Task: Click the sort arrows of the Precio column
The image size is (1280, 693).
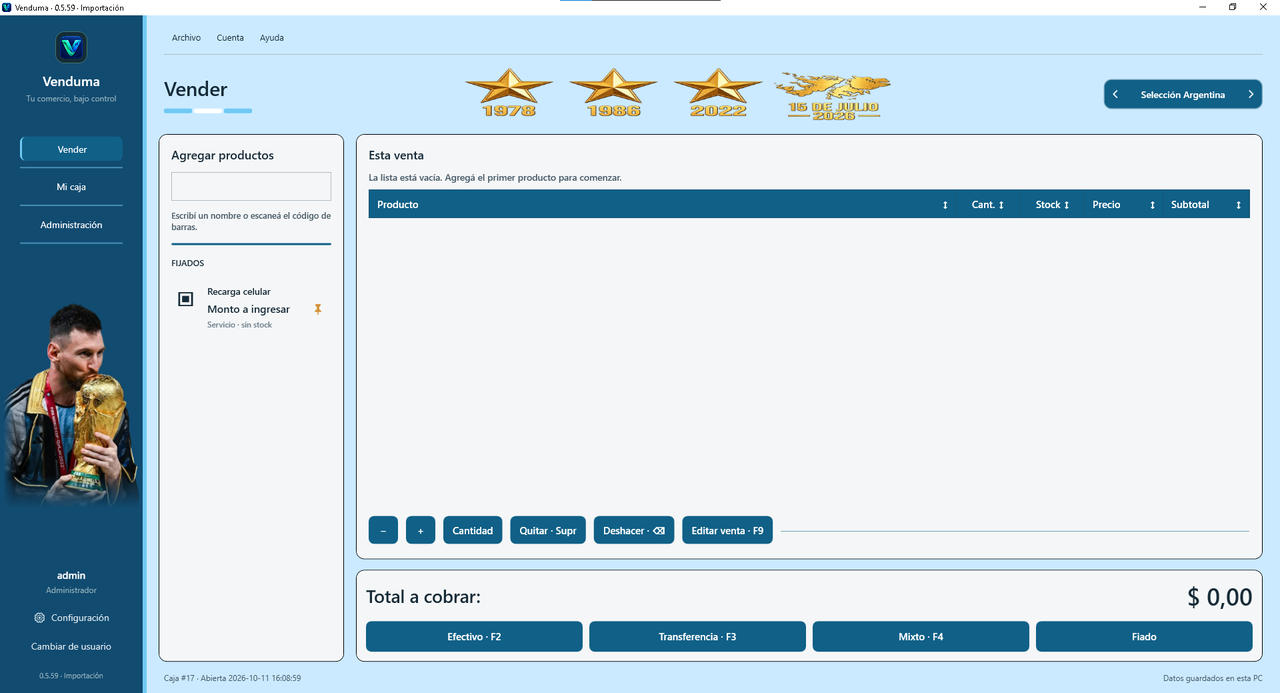Action: point(1152,205)
